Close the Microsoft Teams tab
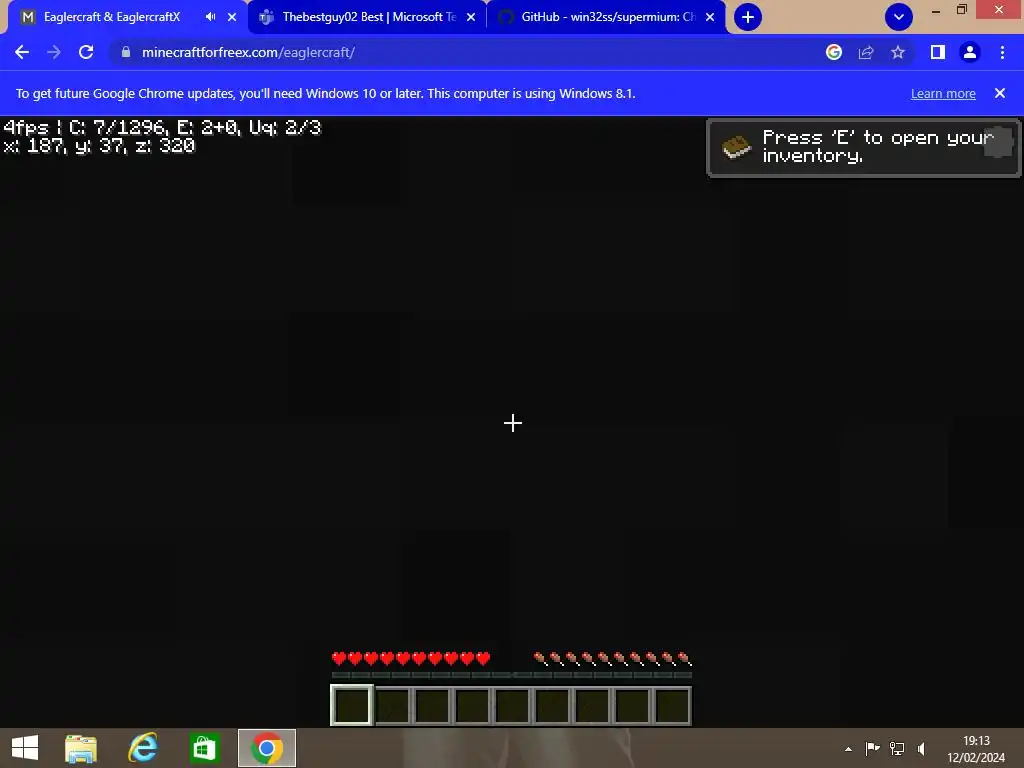The image size is (1024, 768). click(x=471, y=17)
